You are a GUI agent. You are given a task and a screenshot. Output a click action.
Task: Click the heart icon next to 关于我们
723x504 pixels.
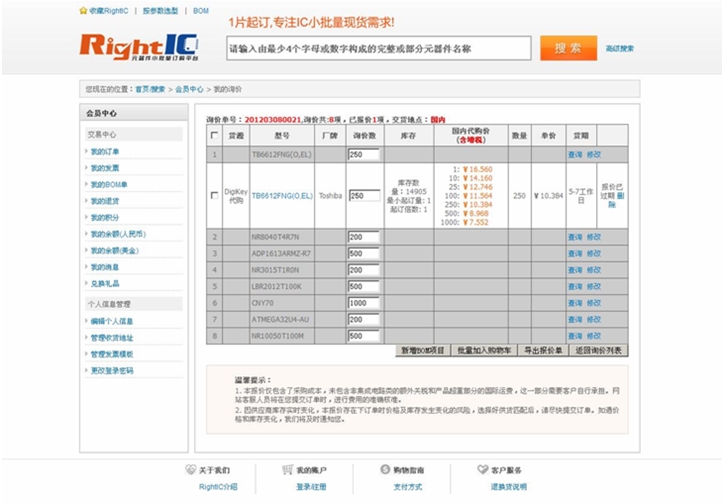[191, 469]
